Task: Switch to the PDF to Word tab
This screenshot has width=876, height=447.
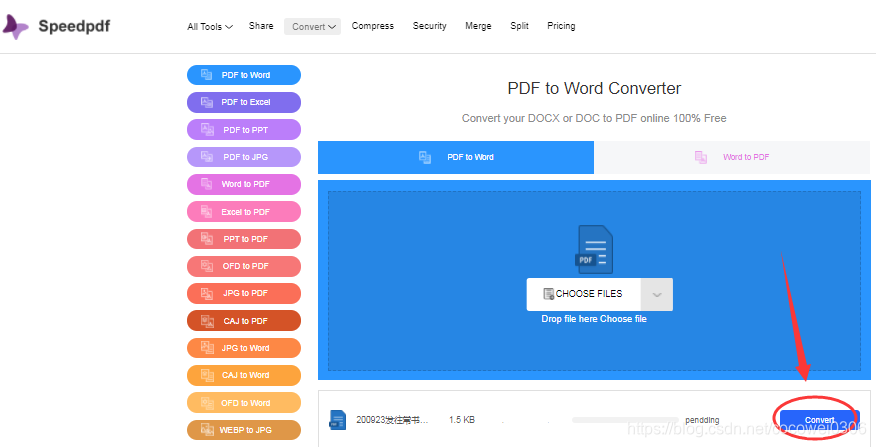Action: click(x=456, y=157)
